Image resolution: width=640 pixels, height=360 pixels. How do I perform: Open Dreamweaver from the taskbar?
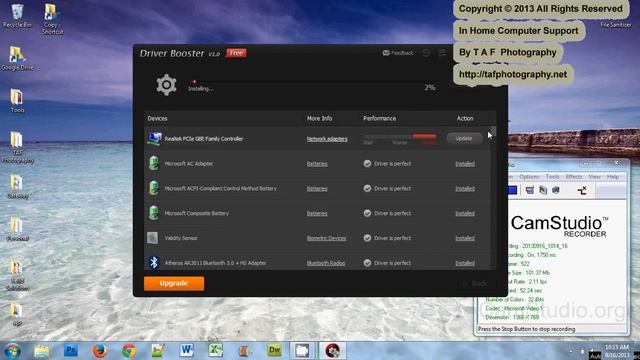[274, 351]
